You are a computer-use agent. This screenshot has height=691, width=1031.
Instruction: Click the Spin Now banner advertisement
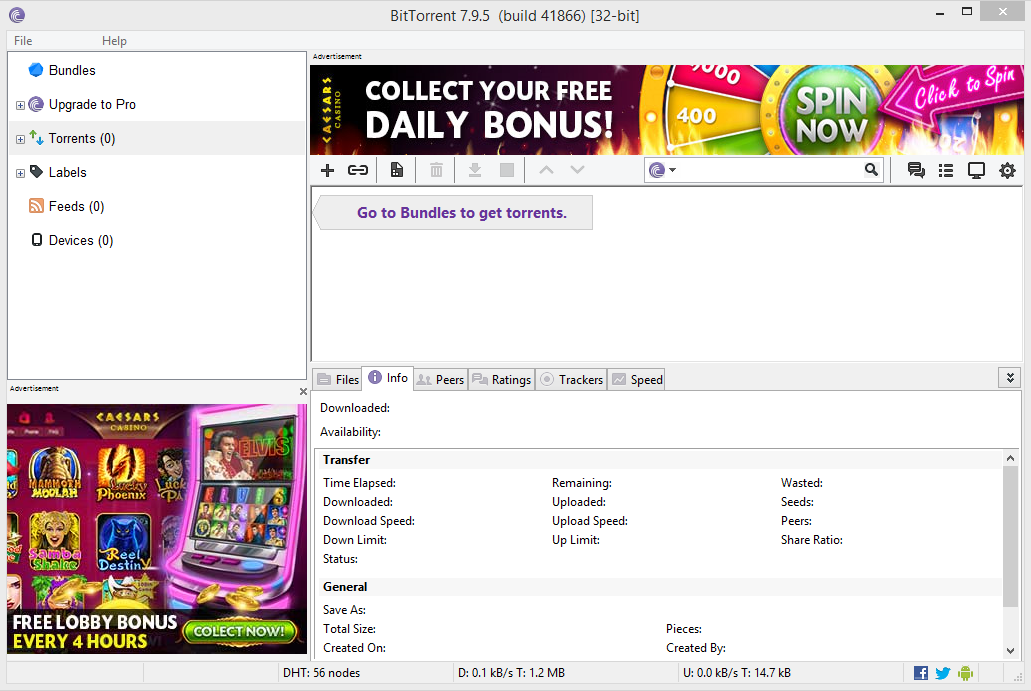click(x=667, y=110)
